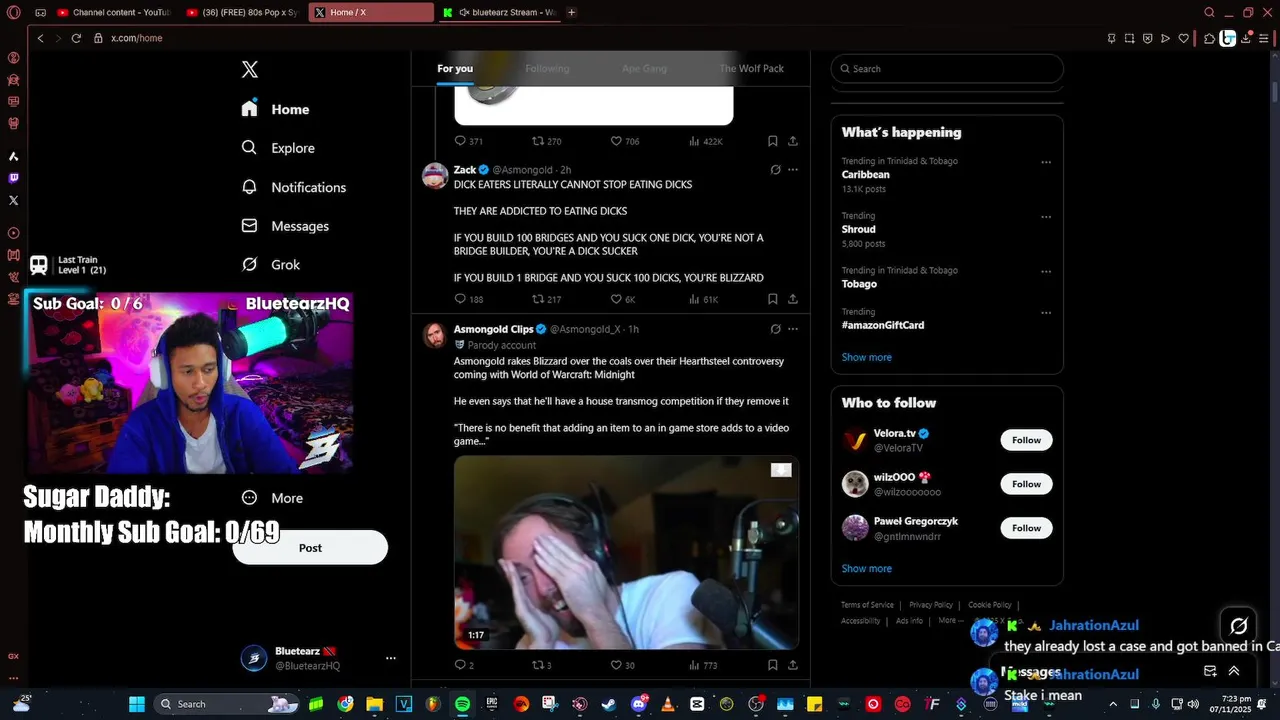Open more options on Asmongold Clips post
The height and width of the screenshot is (720, 1280).
pyautogui.click(x=793, y=329)
